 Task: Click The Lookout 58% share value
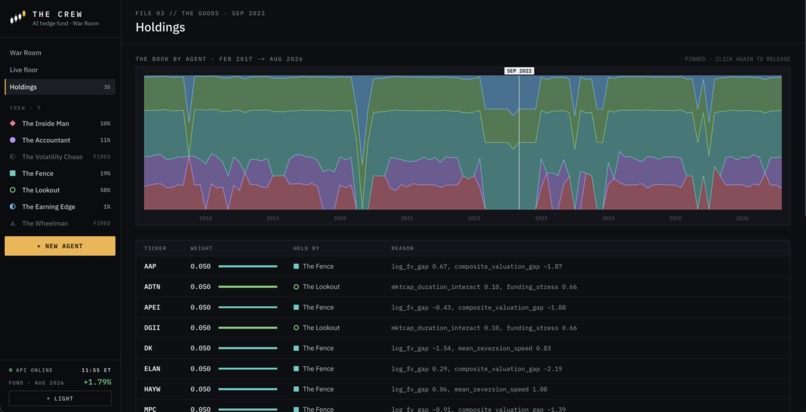[x=105, y=190]
